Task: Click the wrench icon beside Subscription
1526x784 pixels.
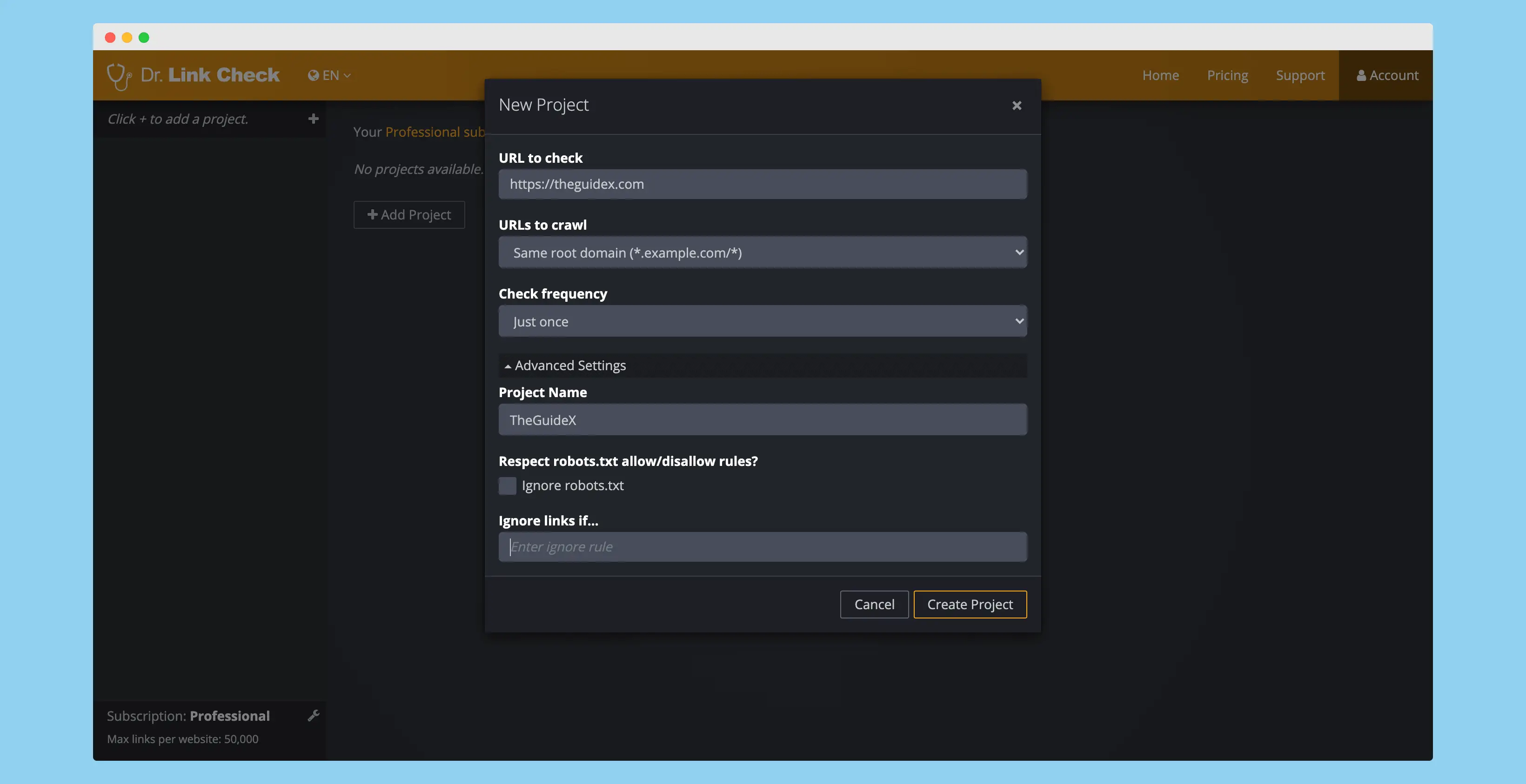Action: coord(314,716)
